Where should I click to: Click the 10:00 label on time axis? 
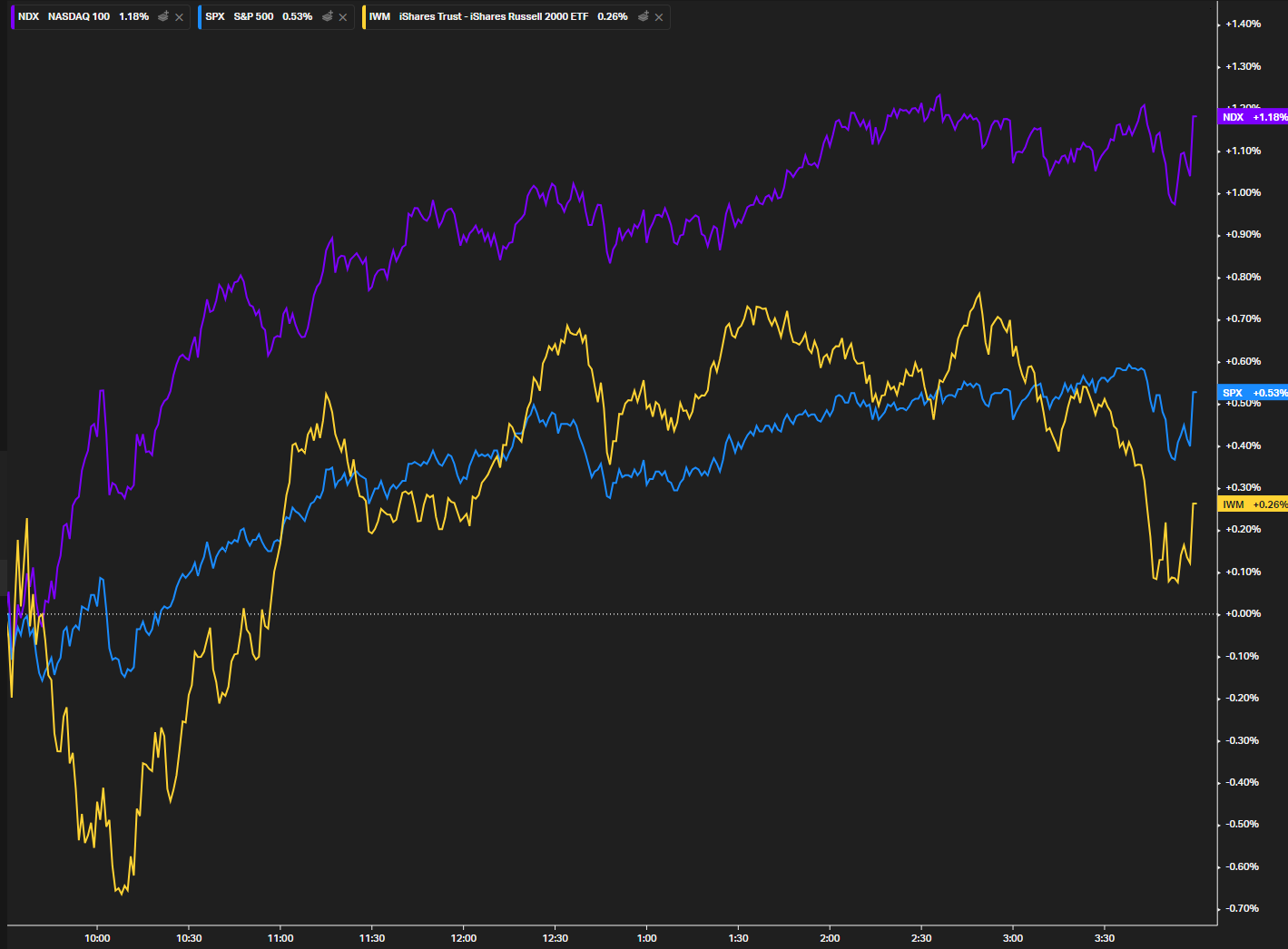pyautogui.click(x=97, y=938)
